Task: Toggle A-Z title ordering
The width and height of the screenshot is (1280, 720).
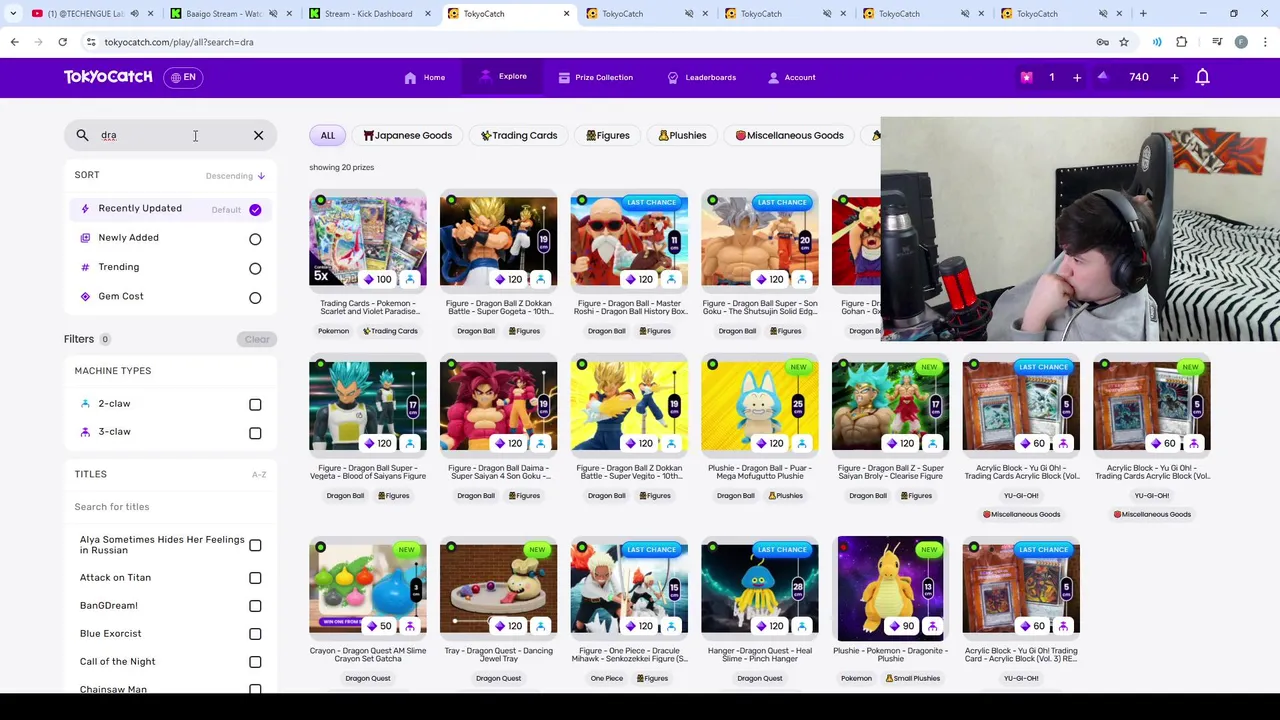Action: click(259, 474)
